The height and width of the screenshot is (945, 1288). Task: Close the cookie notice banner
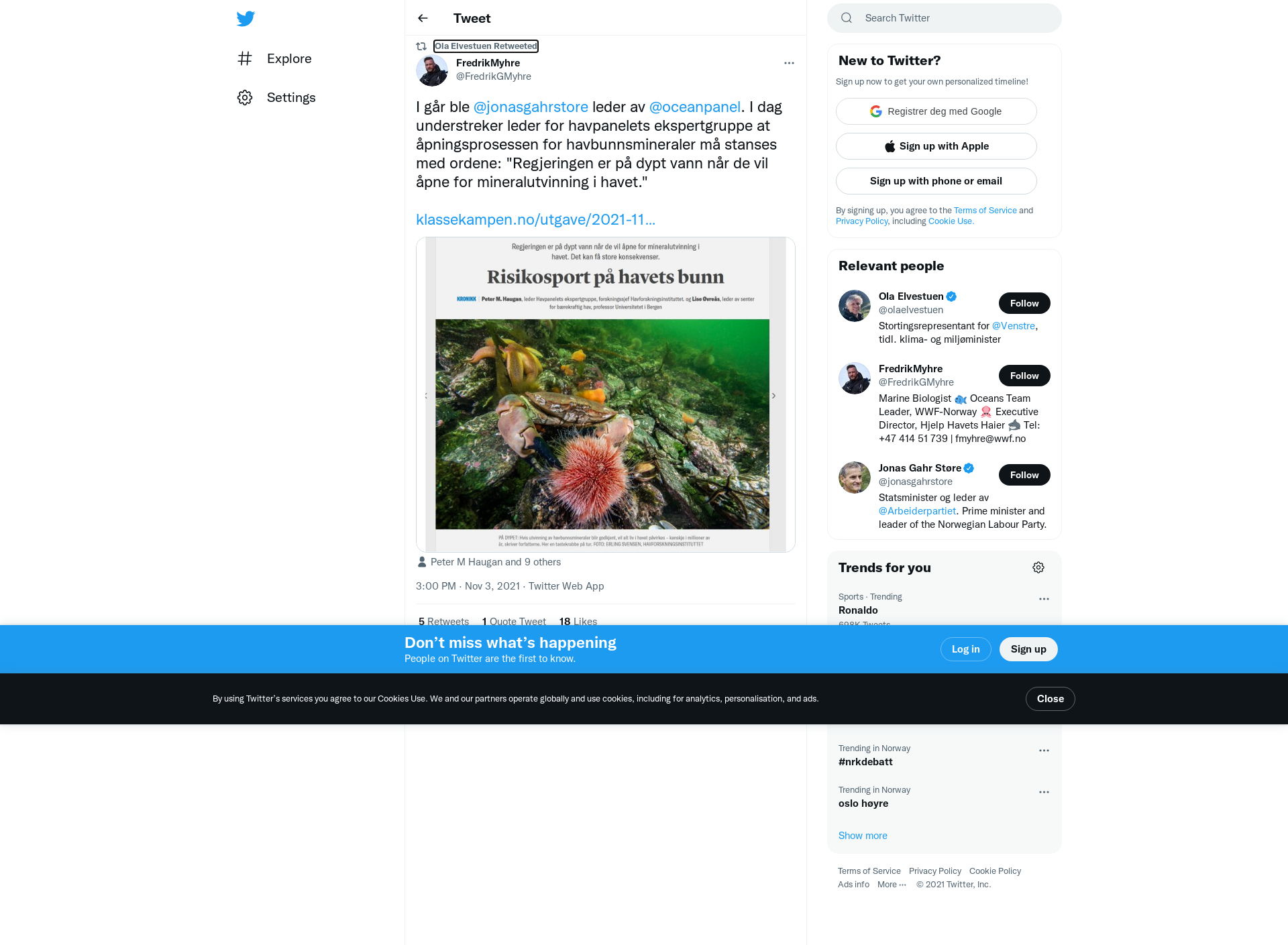click(1050, 699)
